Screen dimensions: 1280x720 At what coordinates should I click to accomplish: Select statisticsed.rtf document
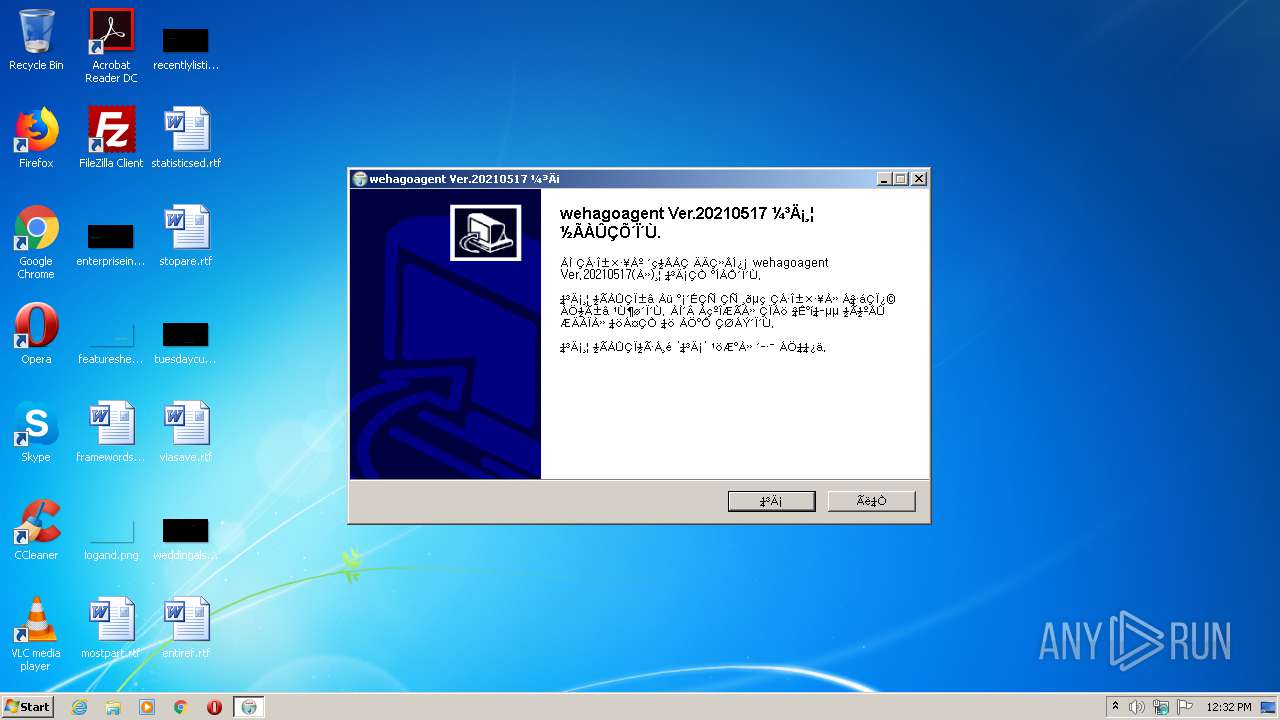click(186, 138)
